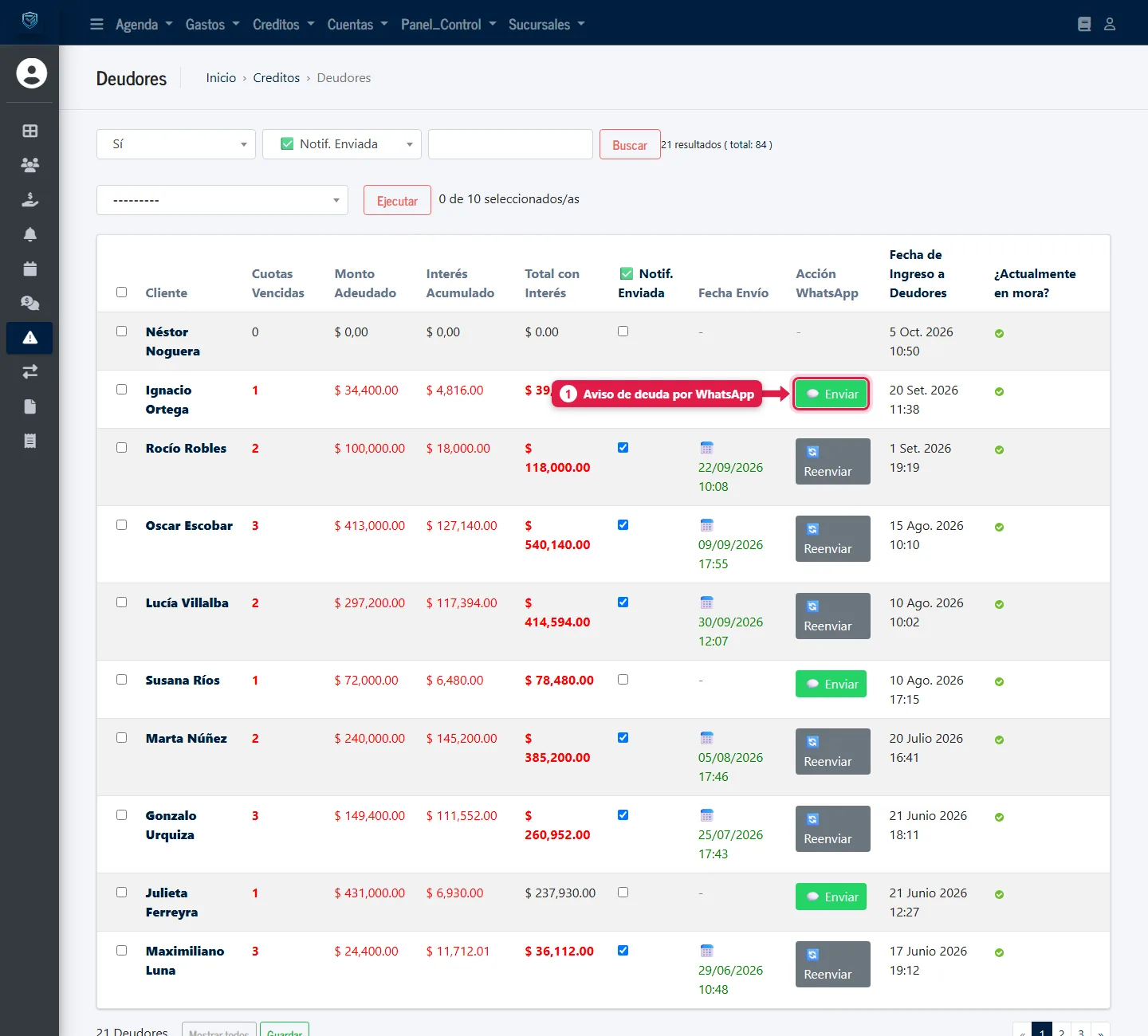Focus the search text field beside Buscar
1148x1036 pixels.
coord(510,144)
